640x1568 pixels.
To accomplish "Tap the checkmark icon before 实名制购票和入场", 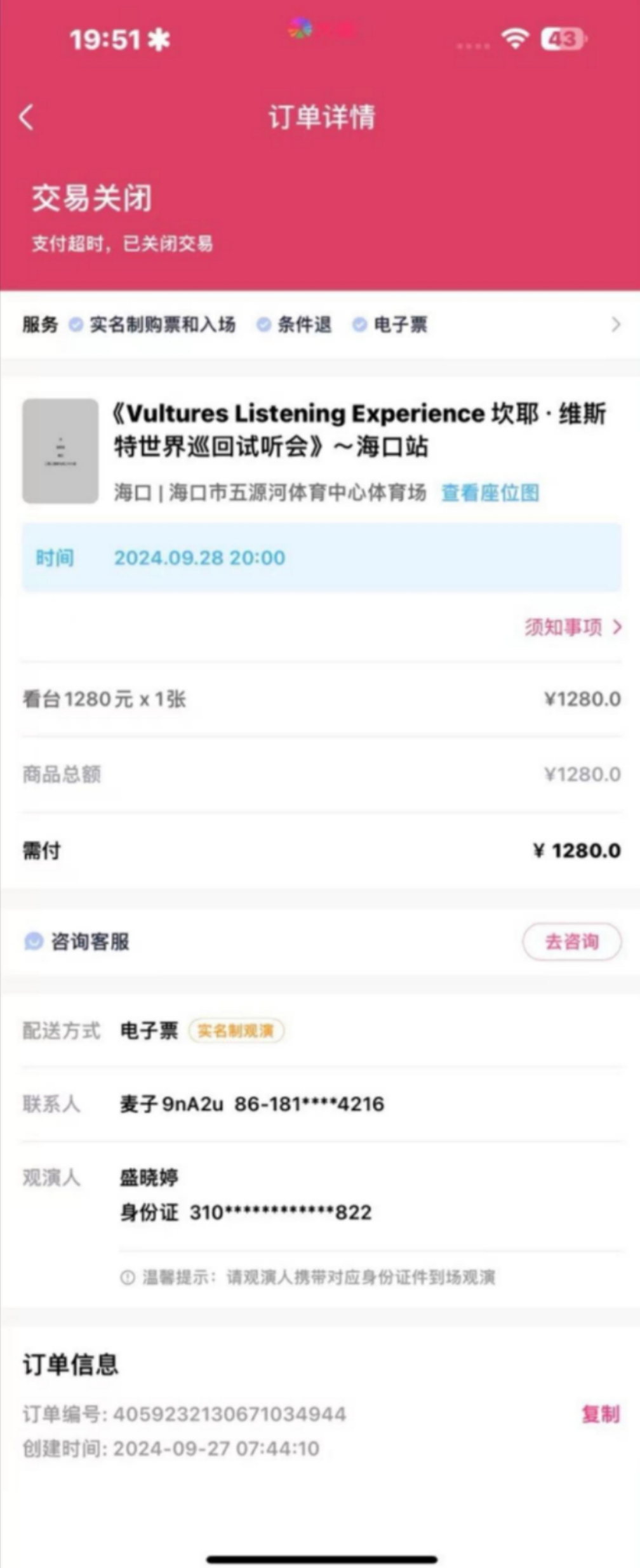I will click(76, 324).
